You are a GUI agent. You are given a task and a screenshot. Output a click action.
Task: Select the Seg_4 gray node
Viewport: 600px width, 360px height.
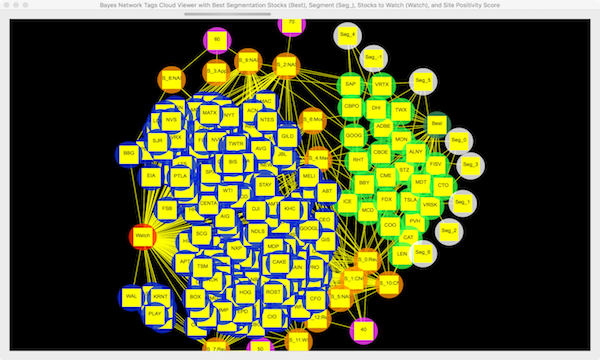coord(347,36)
